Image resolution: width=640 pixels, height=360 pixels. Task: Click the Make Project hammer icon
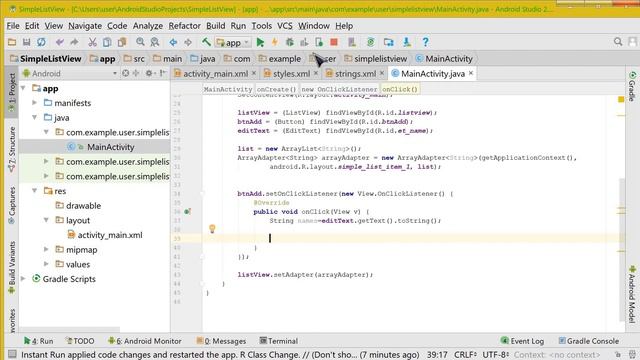point(206,42)
